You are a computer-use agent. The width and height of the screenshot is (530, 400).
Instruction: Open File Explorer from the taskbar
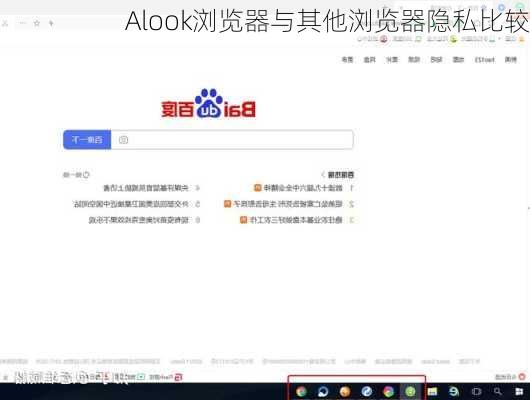[432, 392]
